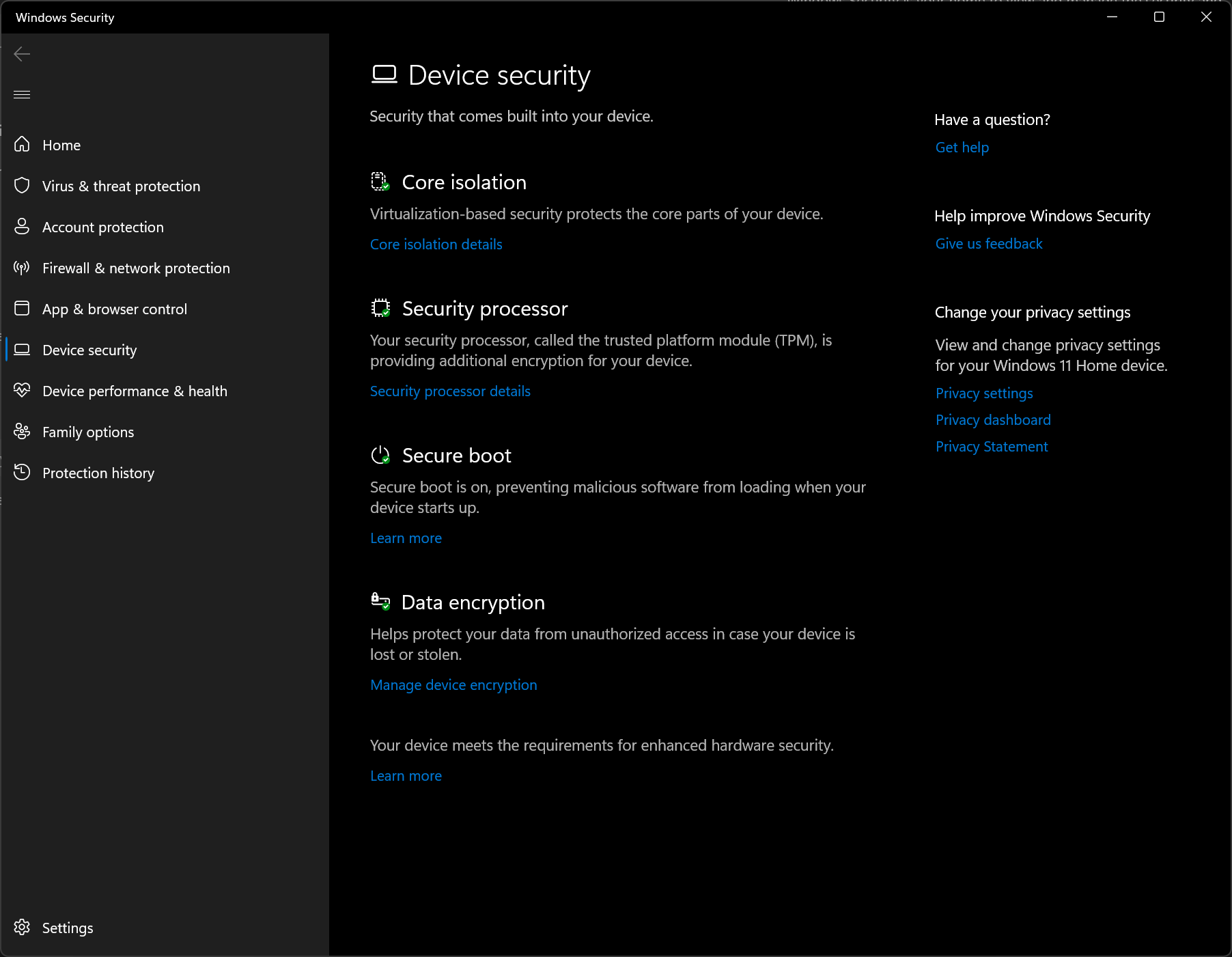Screen dimensions: 1232x957
Task: Open Privacy settings link
Action: [984, 393]
